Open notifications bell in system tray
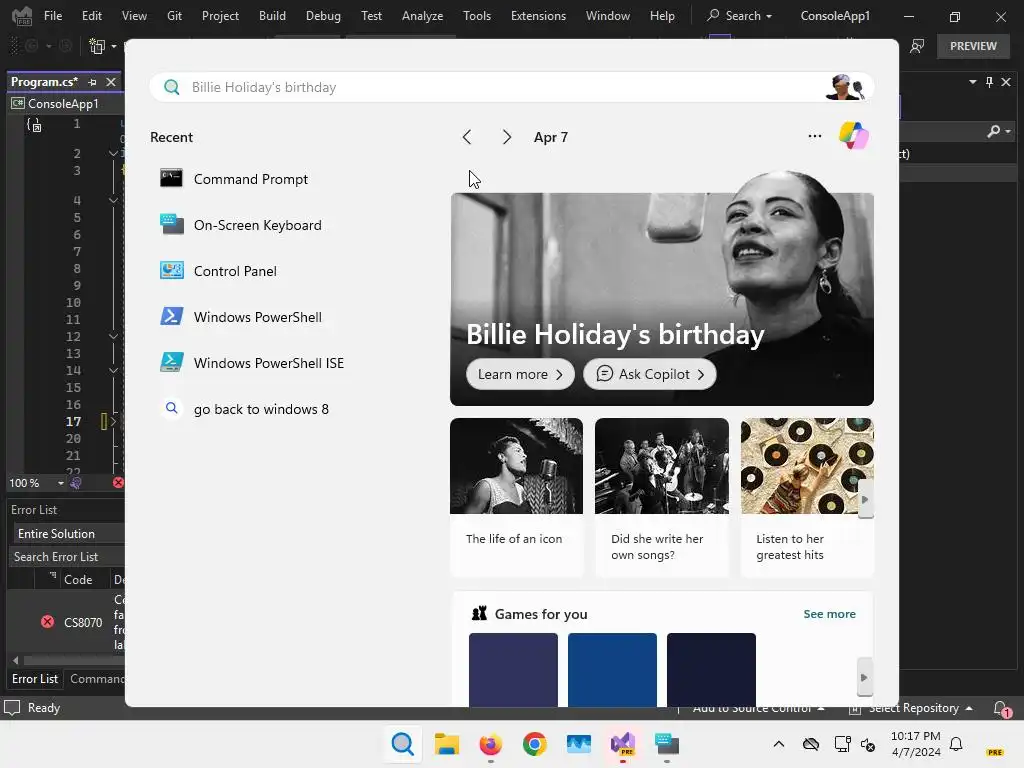 956,744
